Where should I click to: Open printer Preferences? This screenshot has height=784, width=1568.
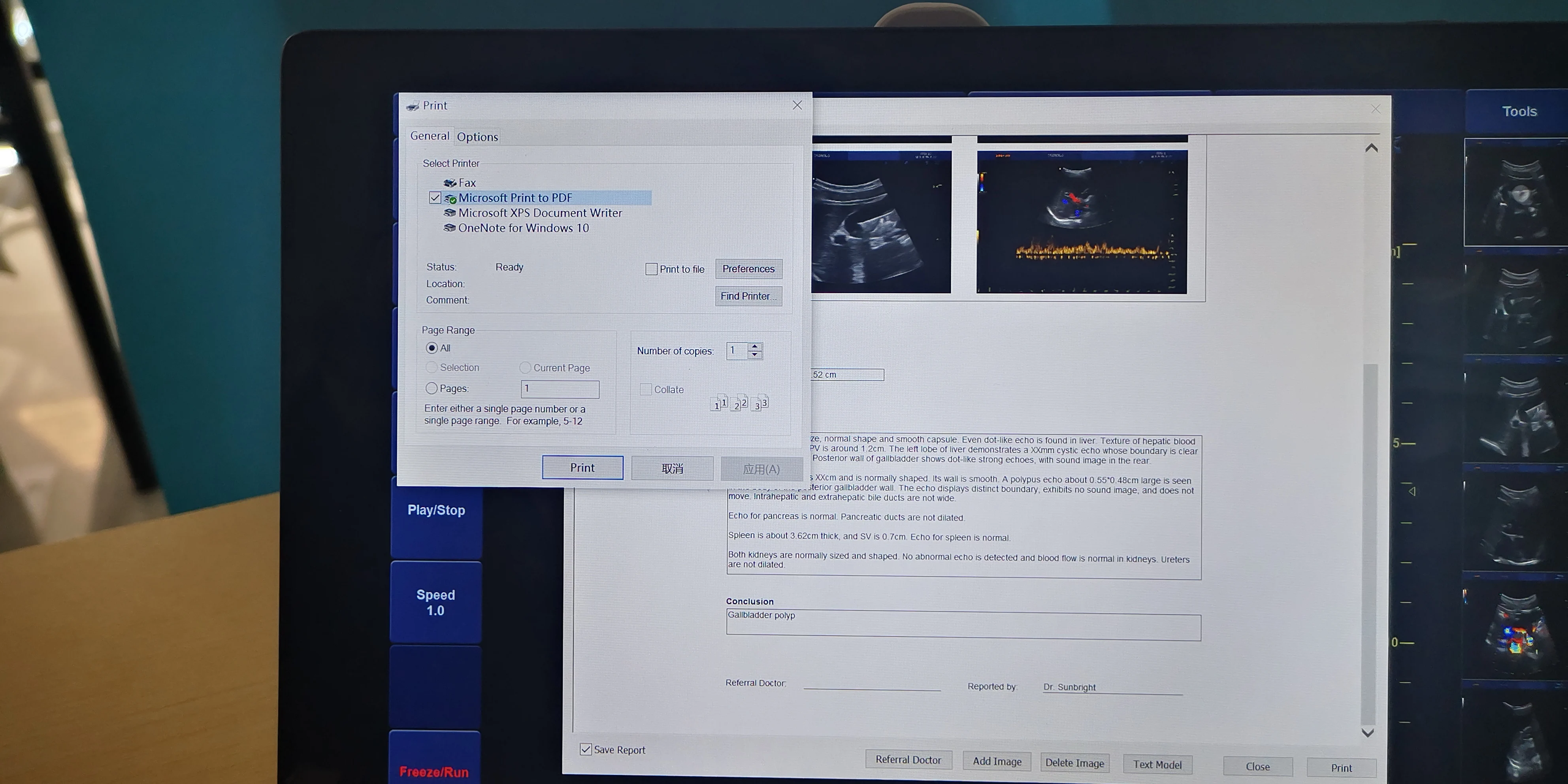[x=748, y=269]
